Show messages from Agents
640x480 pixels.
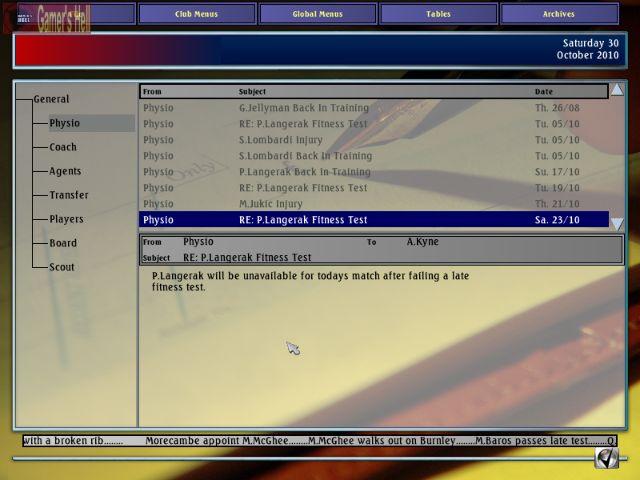point(66,171)
